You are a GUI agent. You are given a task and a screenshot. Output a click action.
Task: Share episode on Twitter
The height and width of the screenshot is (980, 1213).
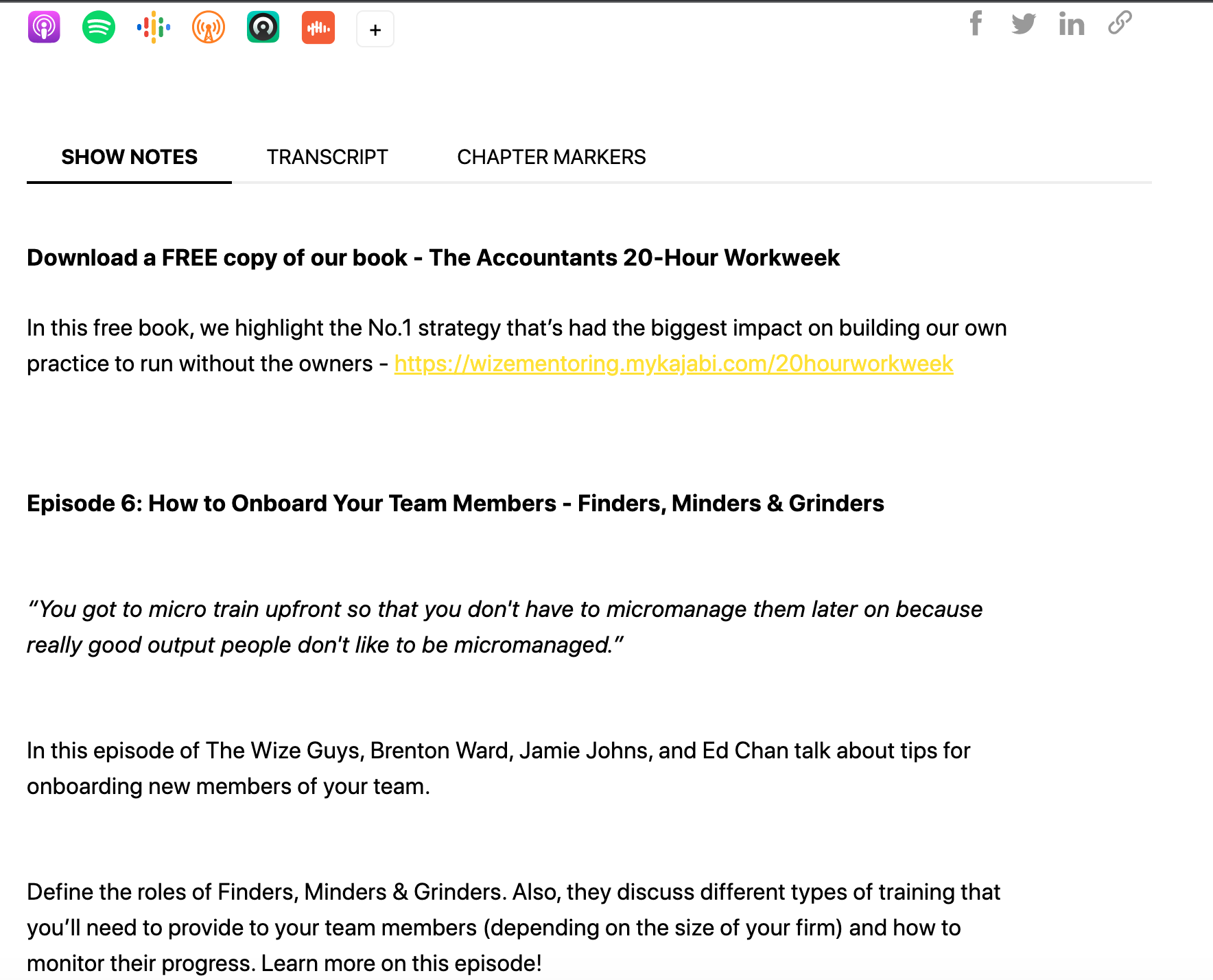pos(1024,24)
